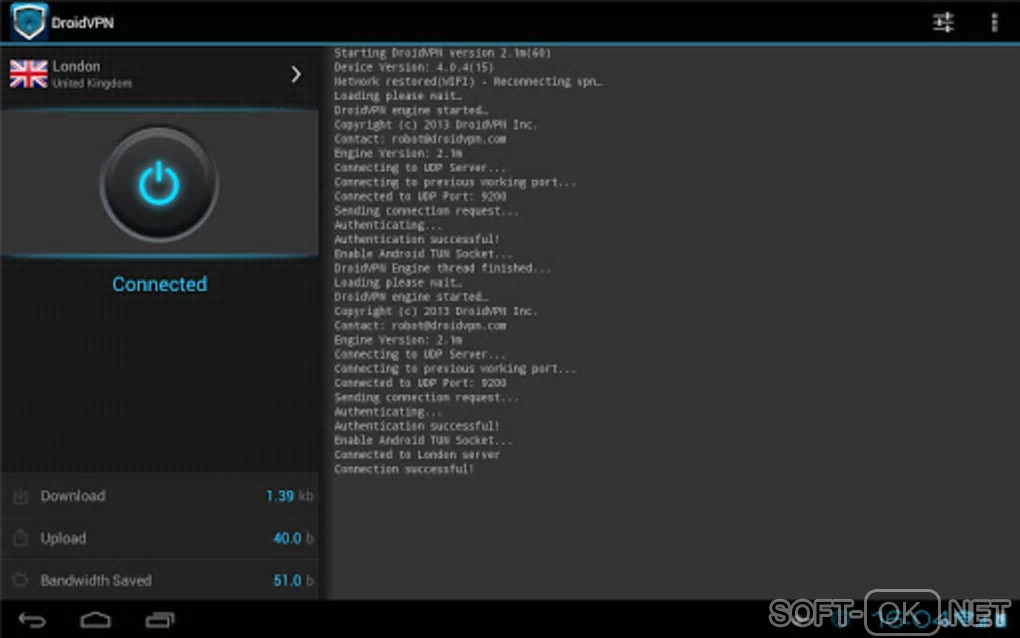The image size is (1020, 638).
Task: Click log line 'Device Version: 4.0.4(15)'
Action: tap(414, 67)
